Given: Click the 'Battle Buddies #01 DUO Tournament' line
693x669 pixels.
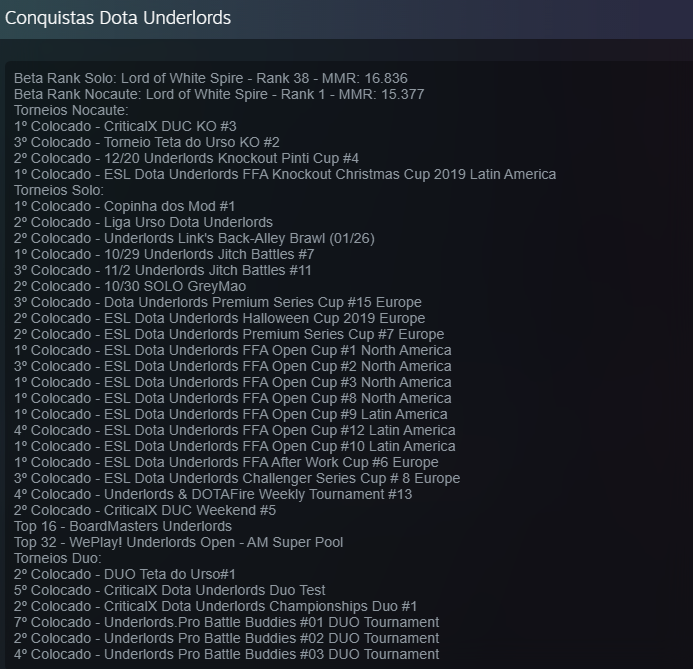Looking at the screenshot, I should (227, 622).
